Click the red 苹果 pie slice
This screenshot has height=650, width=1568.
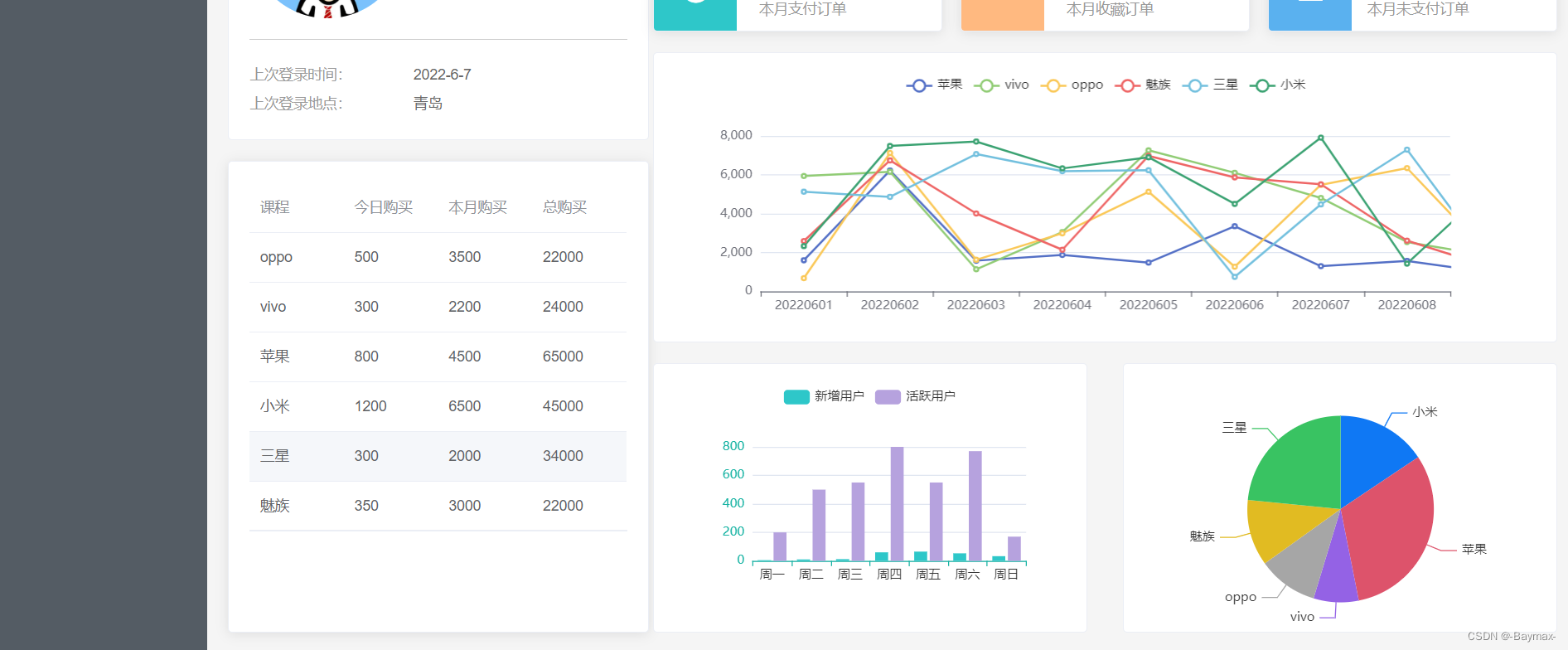[1392, 531]
